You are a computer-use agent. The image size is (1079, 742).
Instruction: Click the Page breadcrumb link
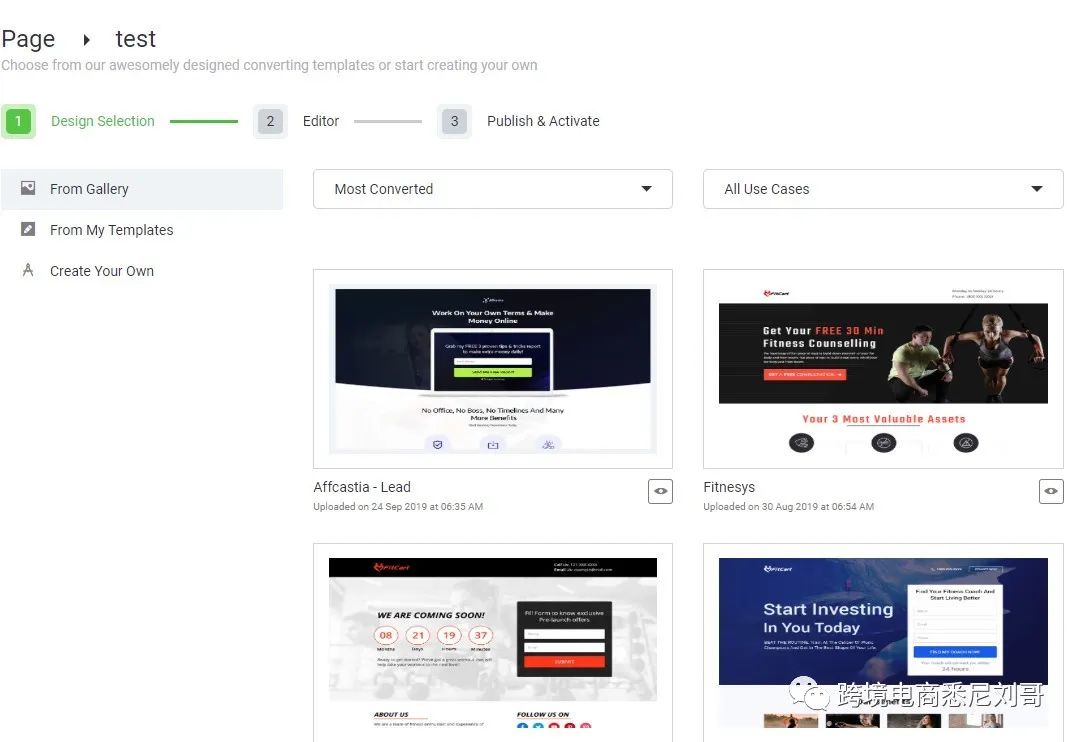tap(28, 39)
